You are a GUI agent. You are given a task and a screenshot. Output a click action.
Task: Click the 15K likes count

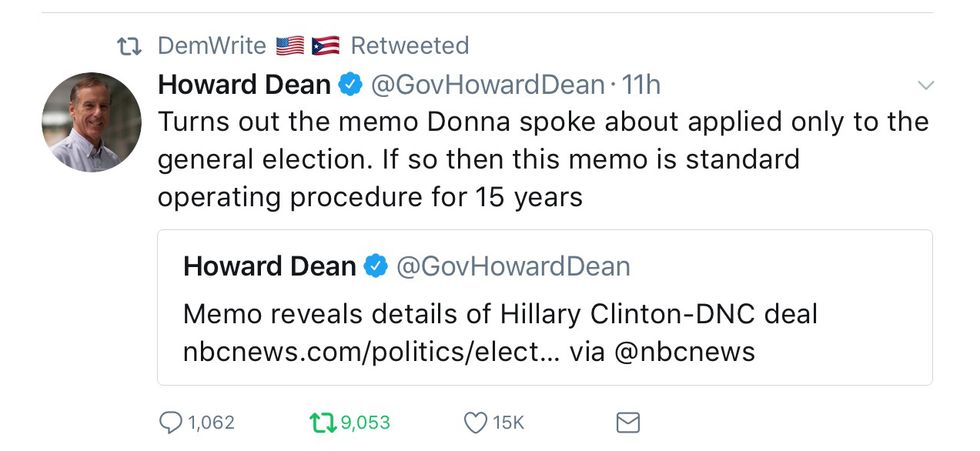click(508, 423)
